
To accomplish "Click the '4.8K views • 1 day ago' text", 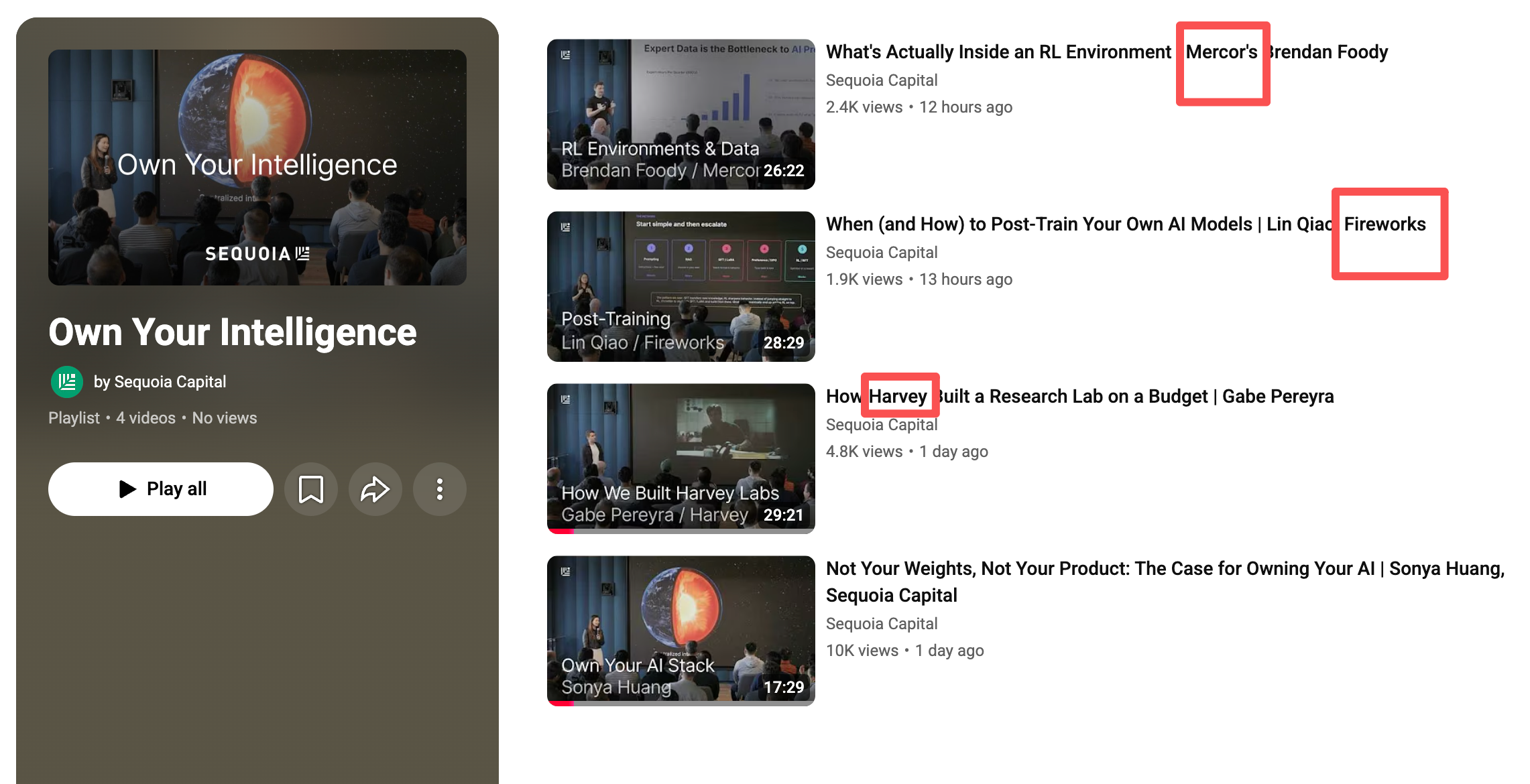I will 907,452.
